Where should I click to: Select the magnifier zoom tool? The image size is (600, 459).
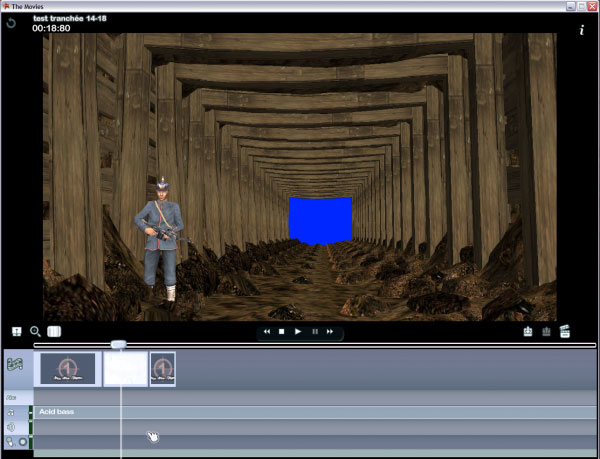(35, 331)
